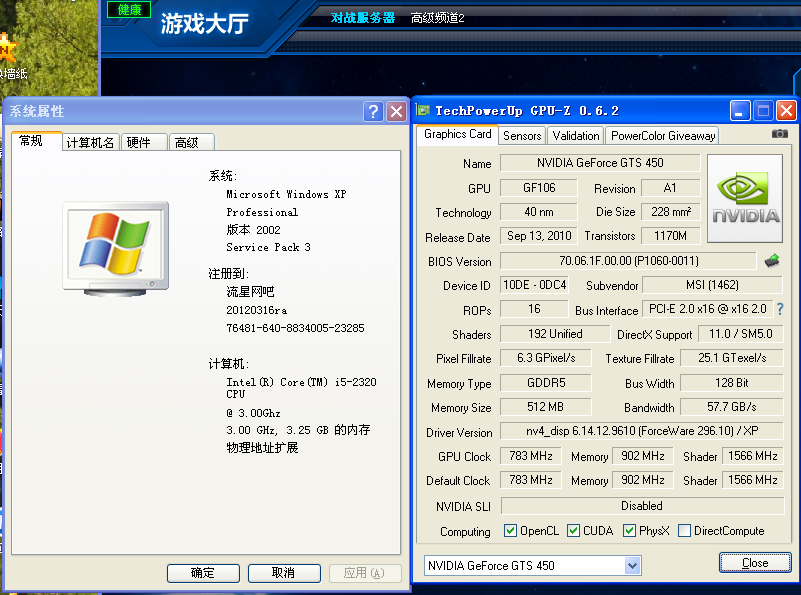801x595 pixels.
Task: Toggle the CUDA checkbox
Action: pos(573,531)
